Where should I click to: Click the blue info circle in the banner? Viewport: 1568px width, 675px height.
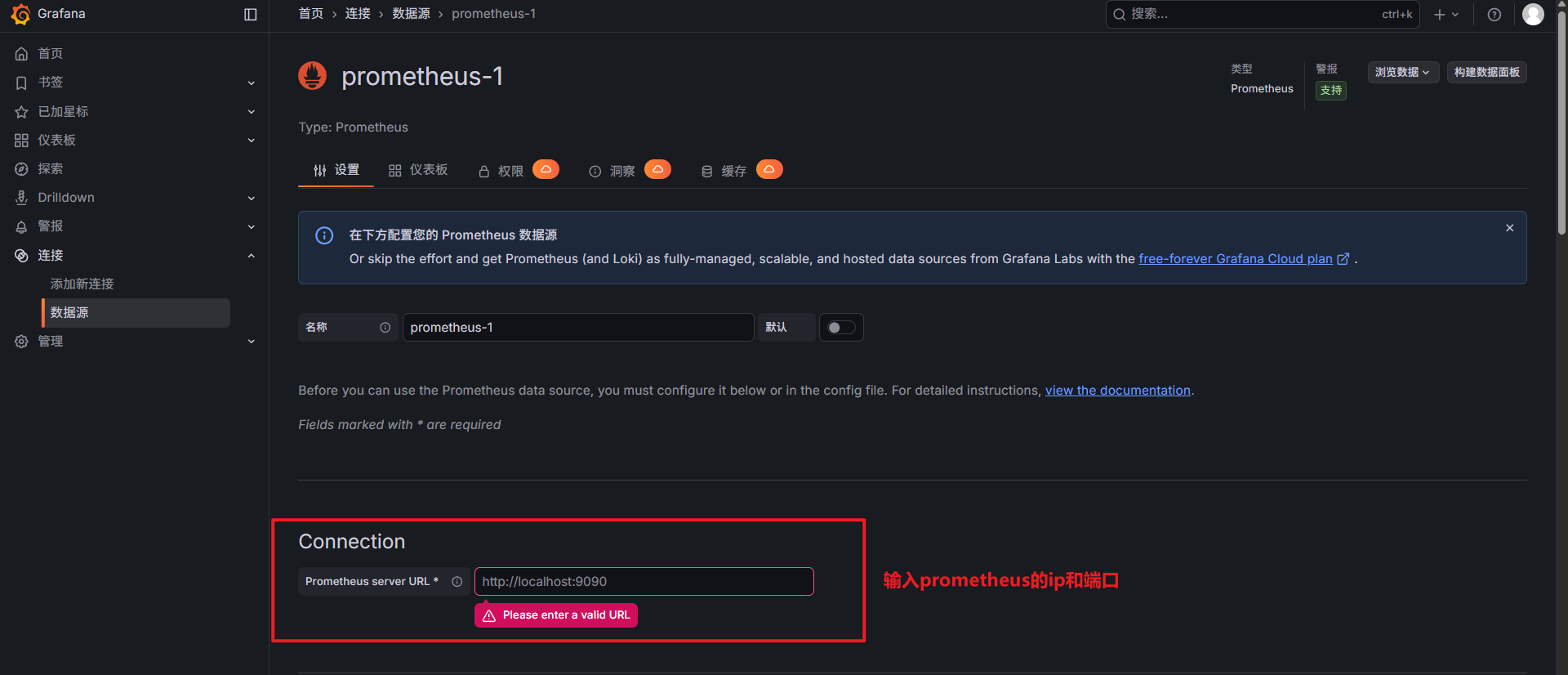[x=324, y=235]
